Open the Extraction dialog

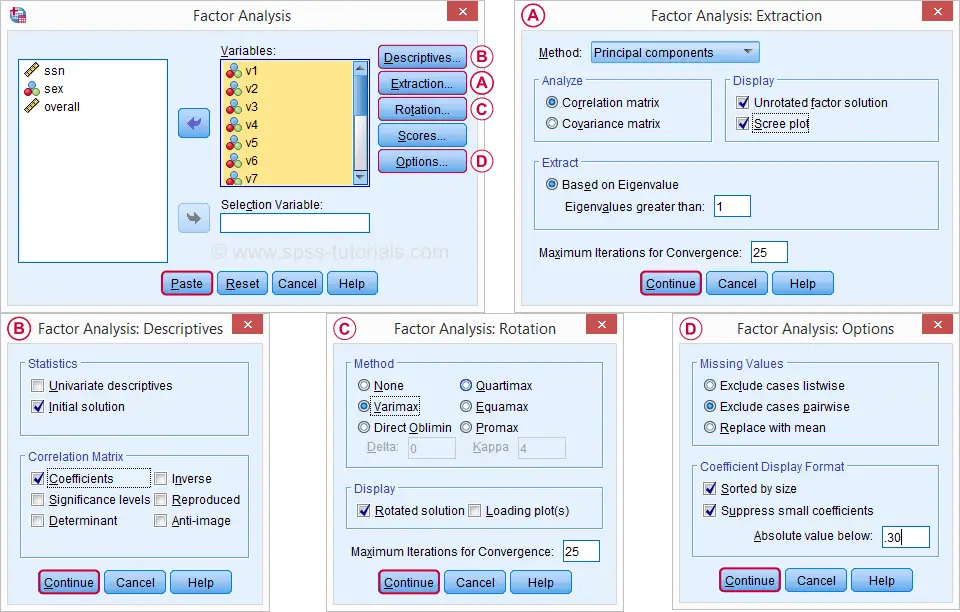pyautogui.click(x=422, y=84)
